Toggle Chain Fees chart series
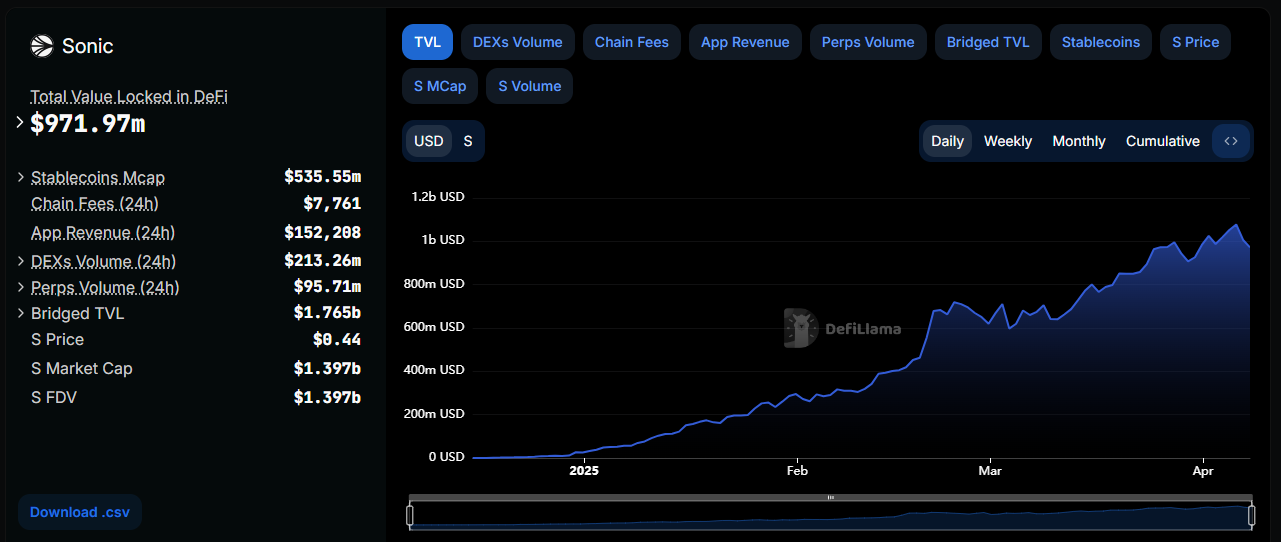 (632, 42)
